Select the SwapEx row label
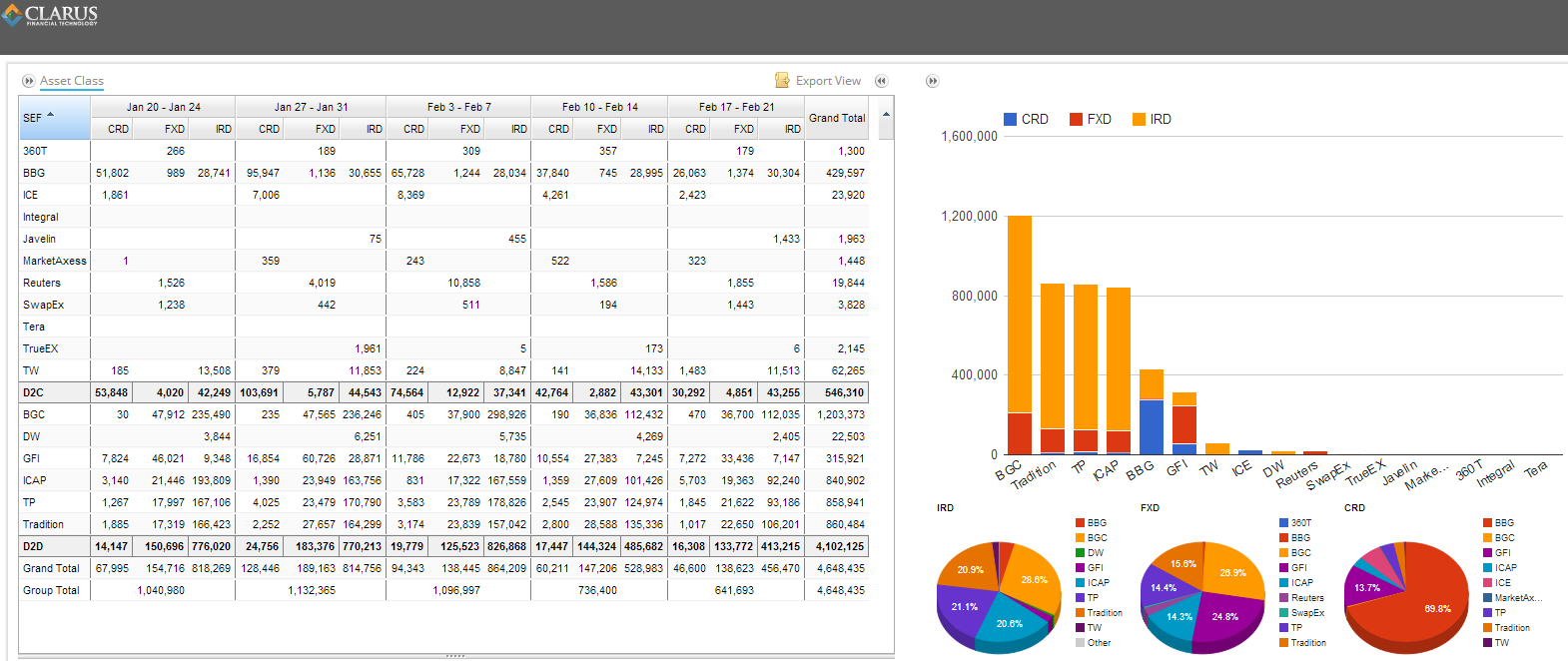 click(x=43, y=305)
